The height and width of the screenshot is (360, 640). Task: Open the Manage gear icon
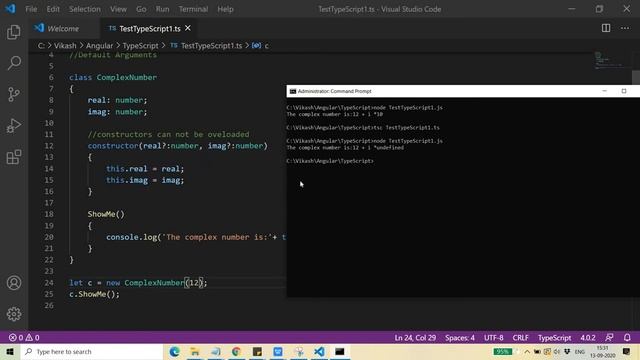(14, 314)
